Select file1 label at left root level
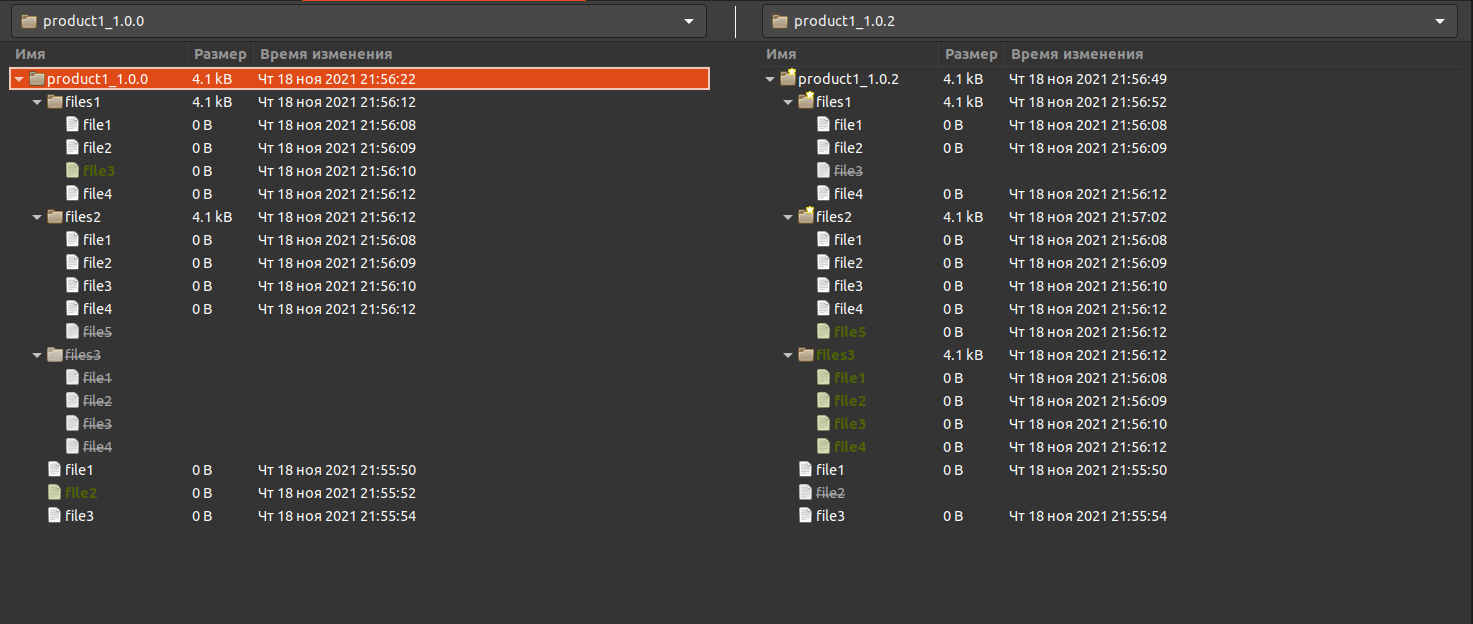The height and width of the screenshot is (624, 1473). pos(79,470)
